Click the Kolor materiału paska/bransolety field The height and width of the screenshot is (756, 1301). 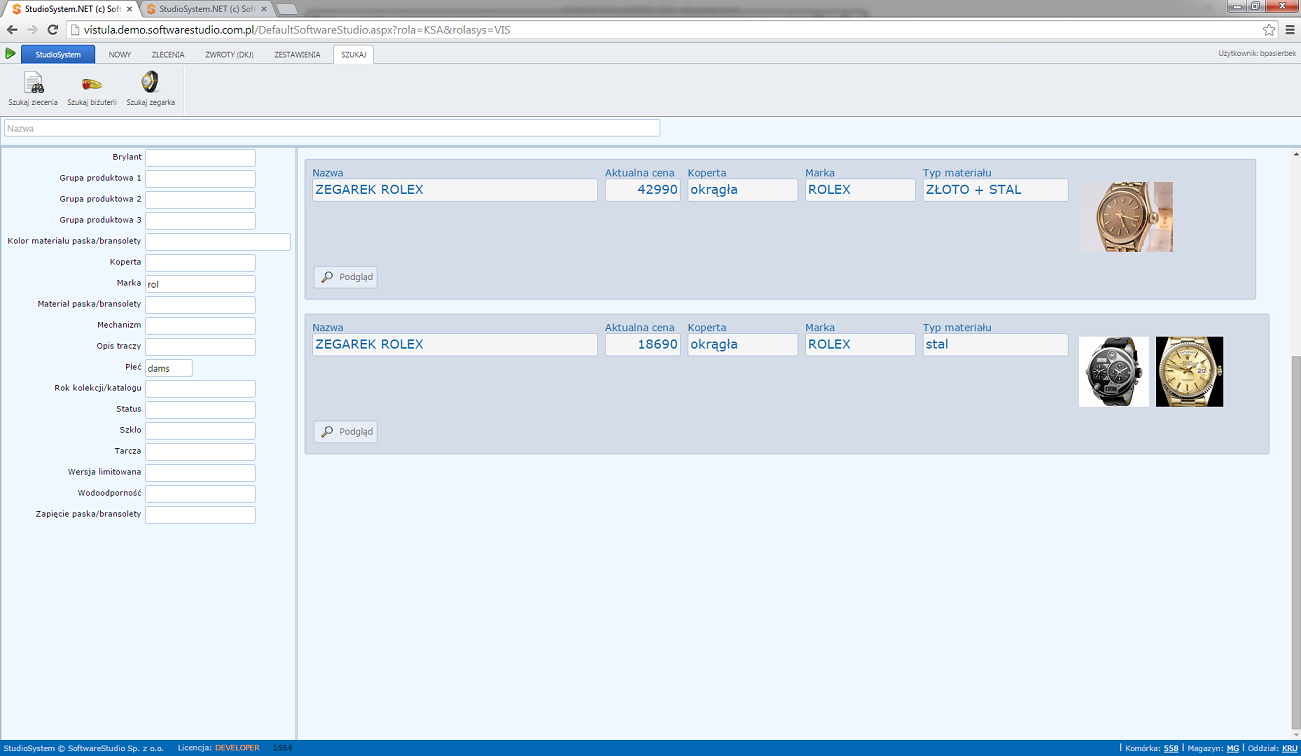click(218, 242)
